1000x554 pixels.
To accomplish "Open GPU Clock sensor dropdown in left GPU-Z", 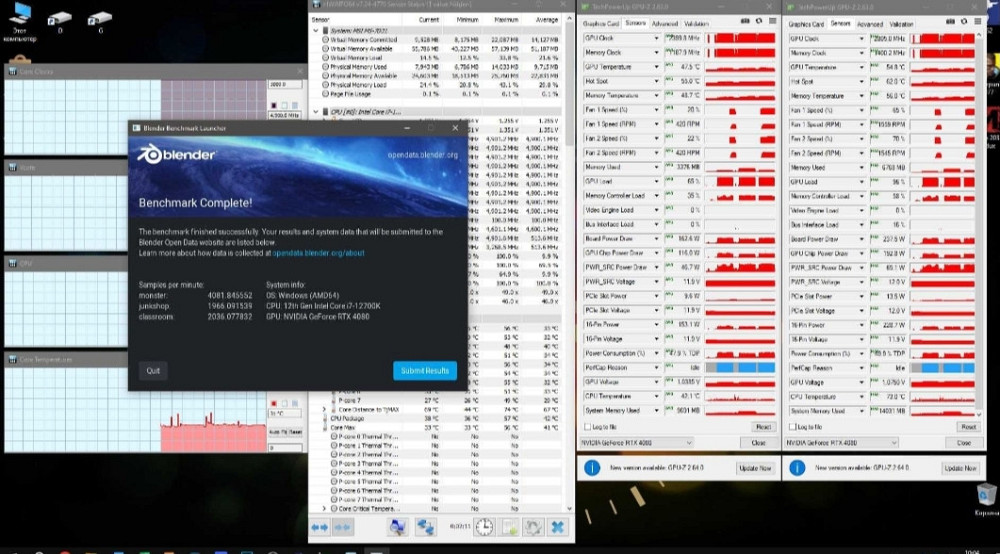I will tap(657, 39).
